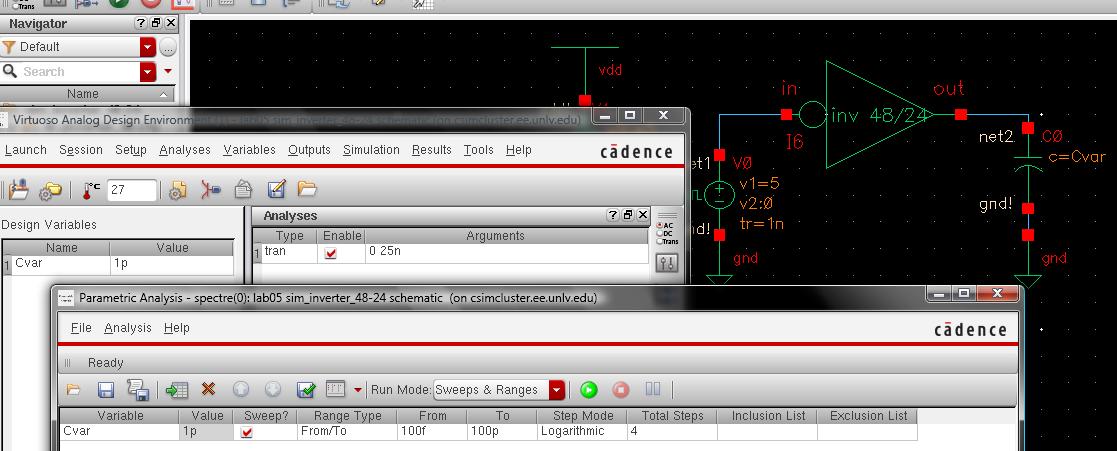This screenshot has height=451, width=1117.
Task: Click the table view icon in Parametric toolbar
Action: click(x=336, y=389)
